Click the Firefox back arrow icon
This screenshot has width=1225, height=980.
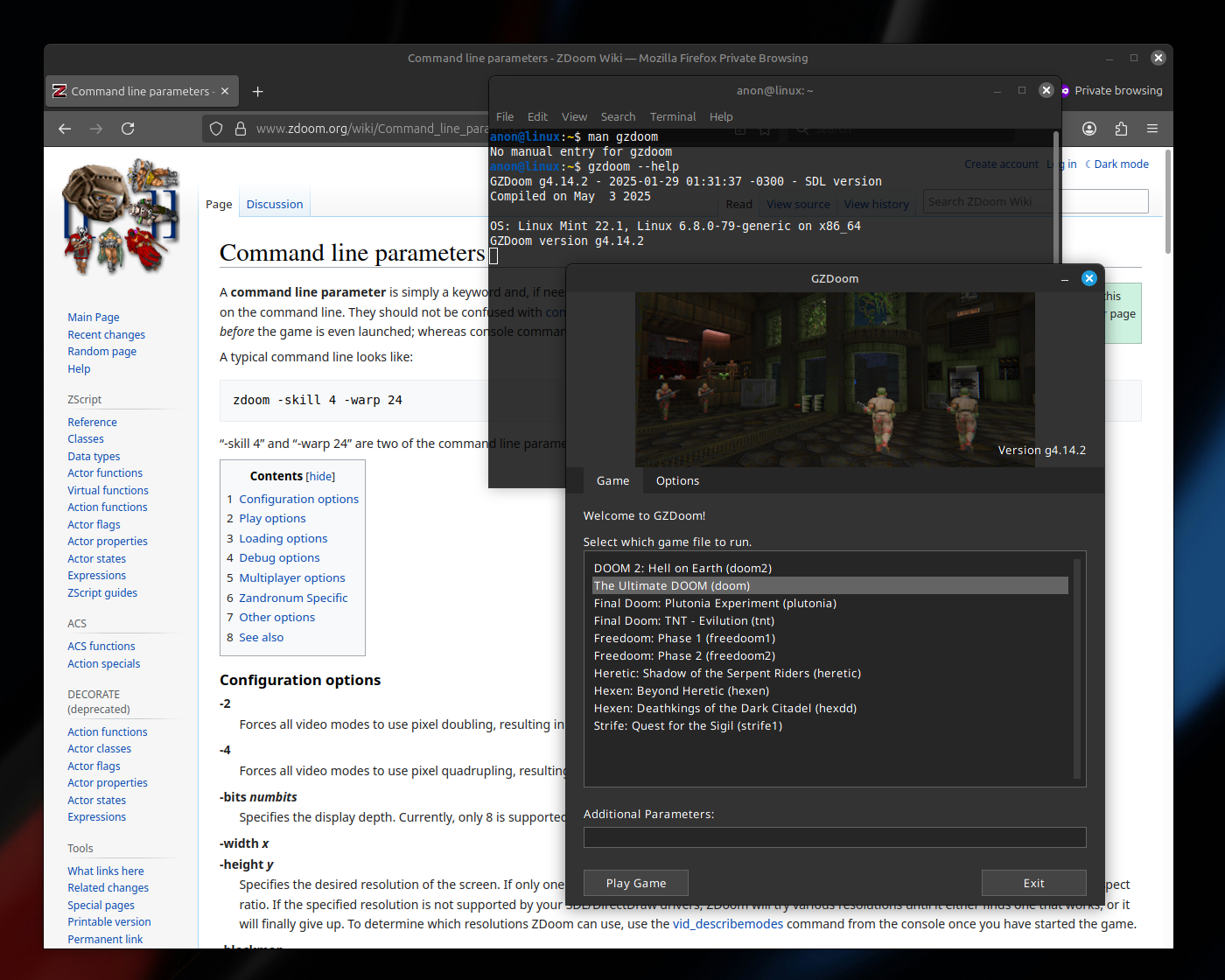tap(65, 129)
